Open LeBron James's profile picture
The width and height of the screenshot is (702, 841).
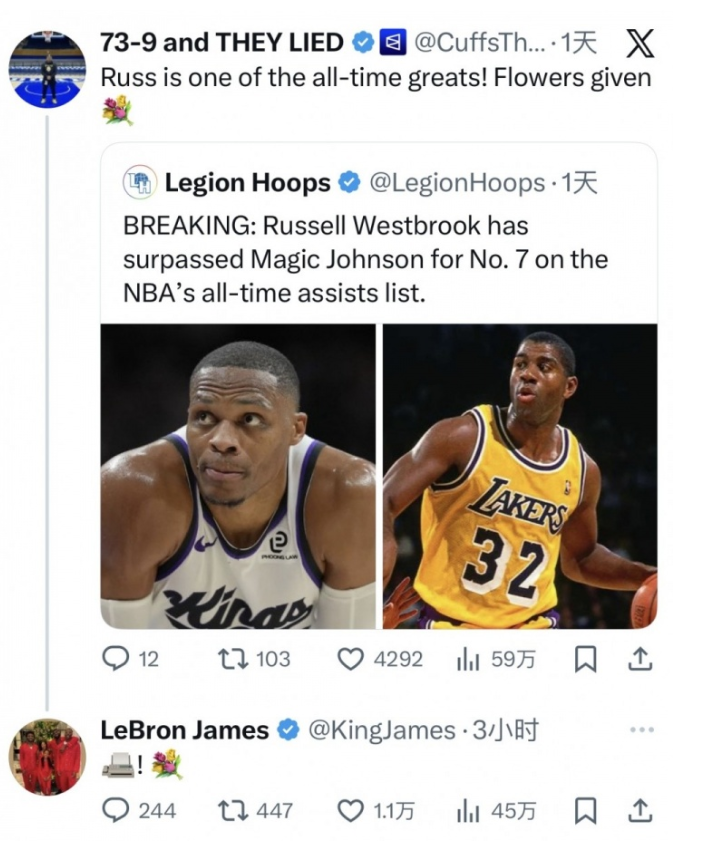point(46,757)
